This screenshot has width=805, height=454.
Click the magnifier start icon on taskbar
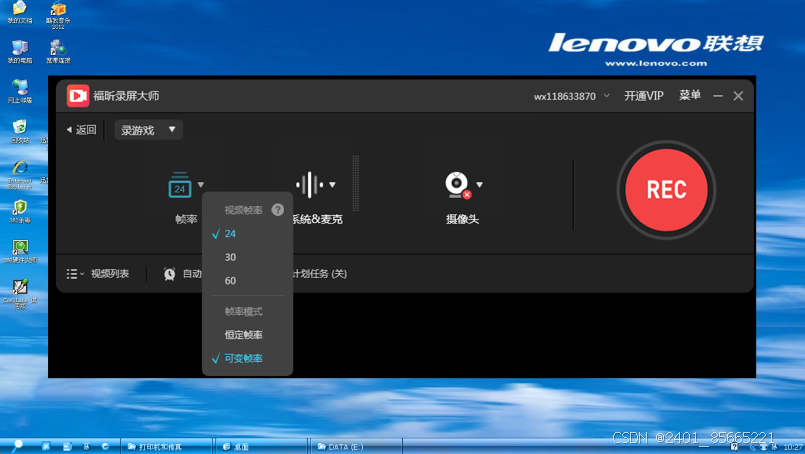(x=16, y=446)
